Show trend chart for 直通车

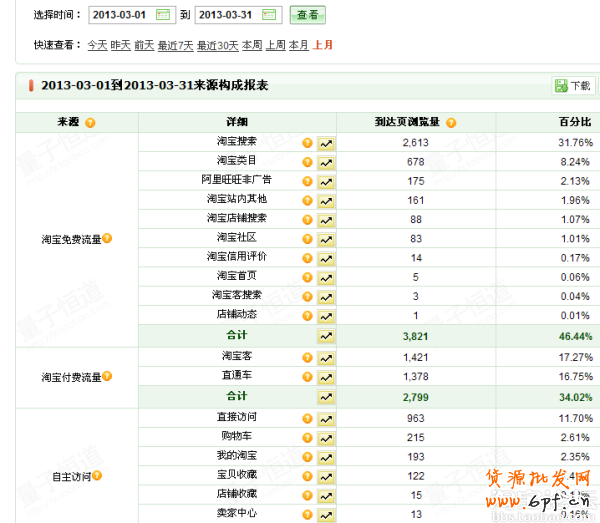tap(326, 374)
